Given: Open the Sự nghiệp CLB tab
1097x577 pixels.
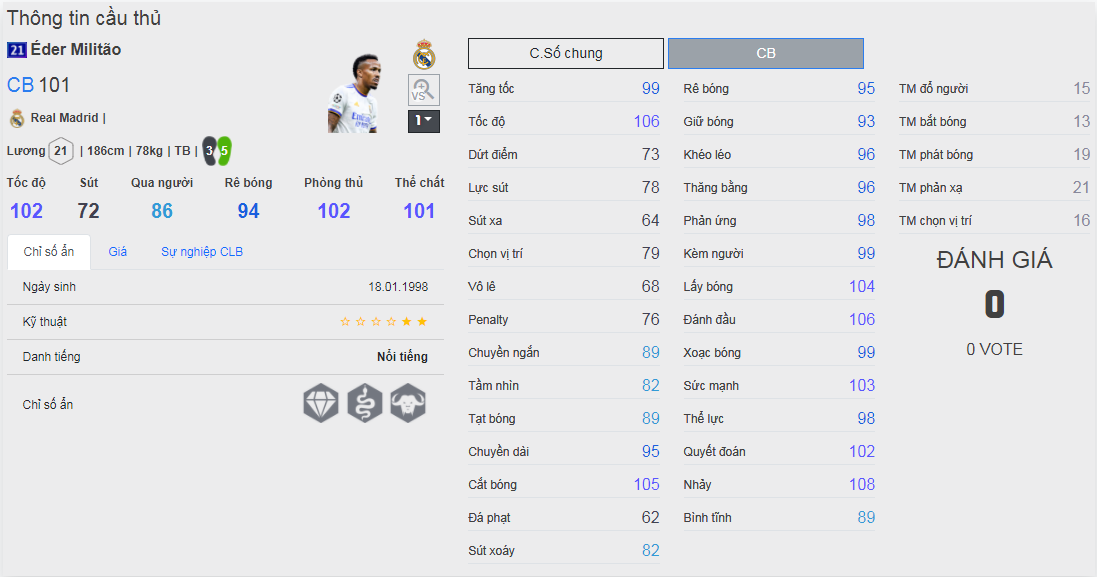Looking at the screenshot, I should pos(202,252).
